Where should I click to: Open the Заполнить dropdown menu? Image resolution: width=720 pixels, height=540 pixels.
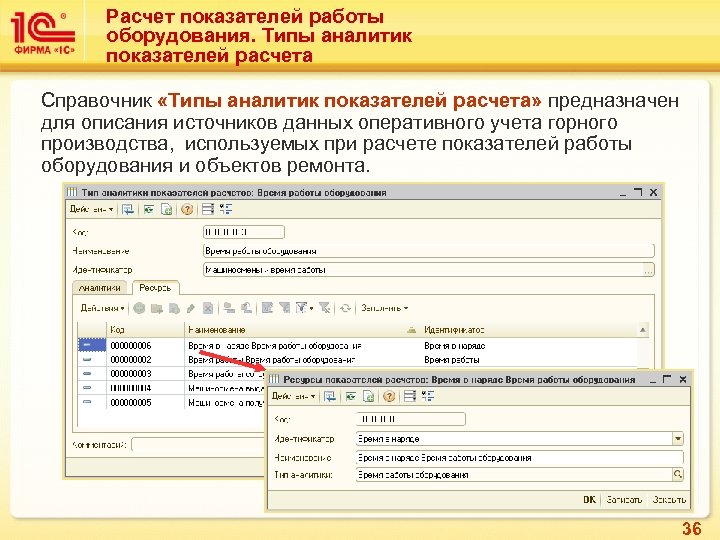384,308
